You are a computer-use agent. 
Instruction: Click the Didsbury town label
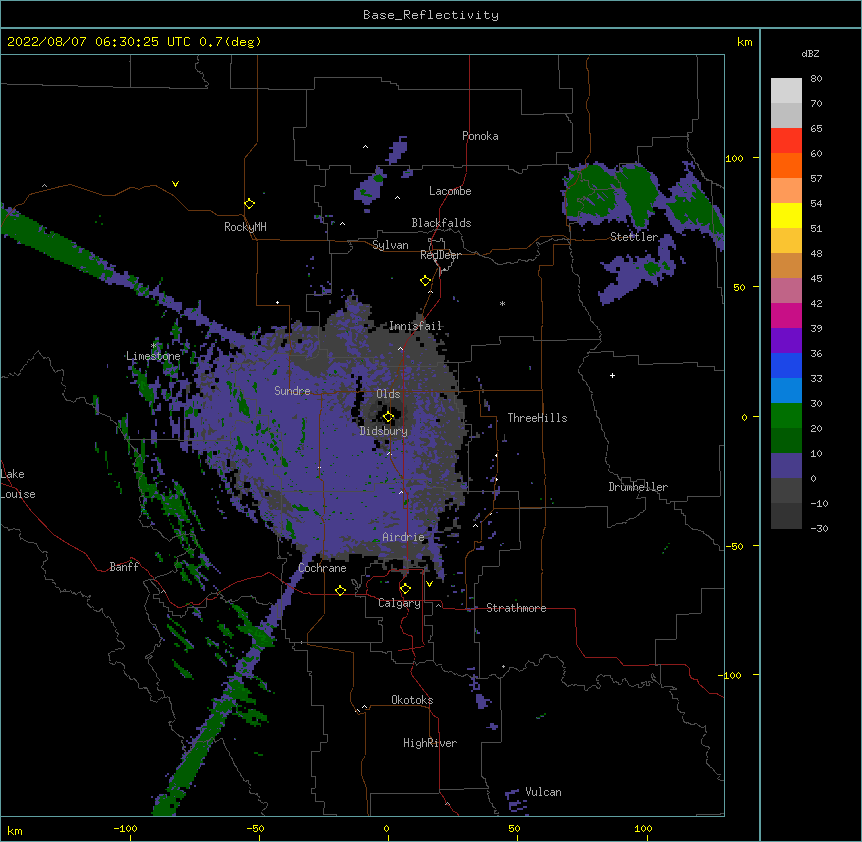(x=384, y=431)
